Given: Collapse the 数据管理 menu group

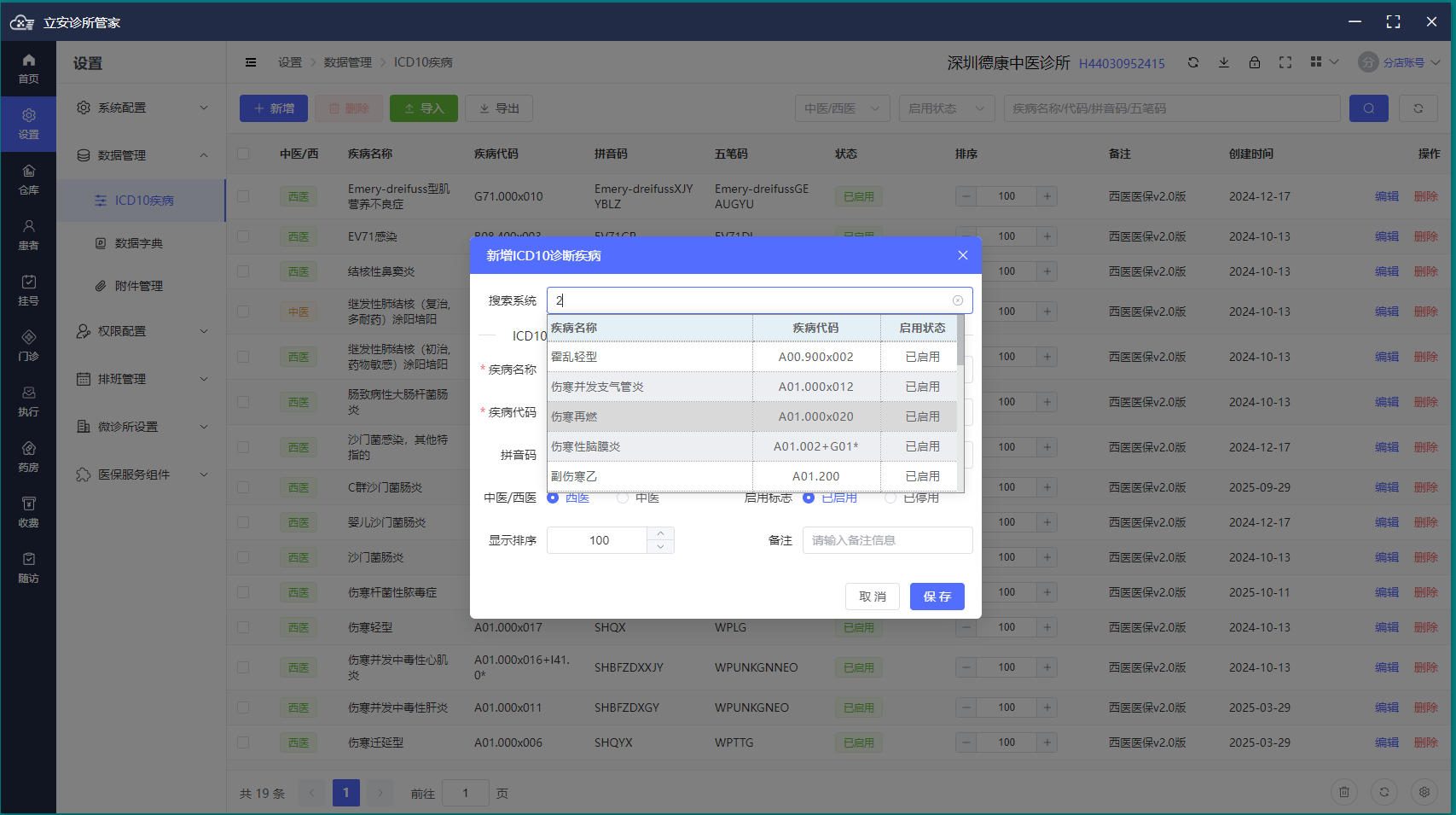Looking at the screenshot, I should coord(142,155).
